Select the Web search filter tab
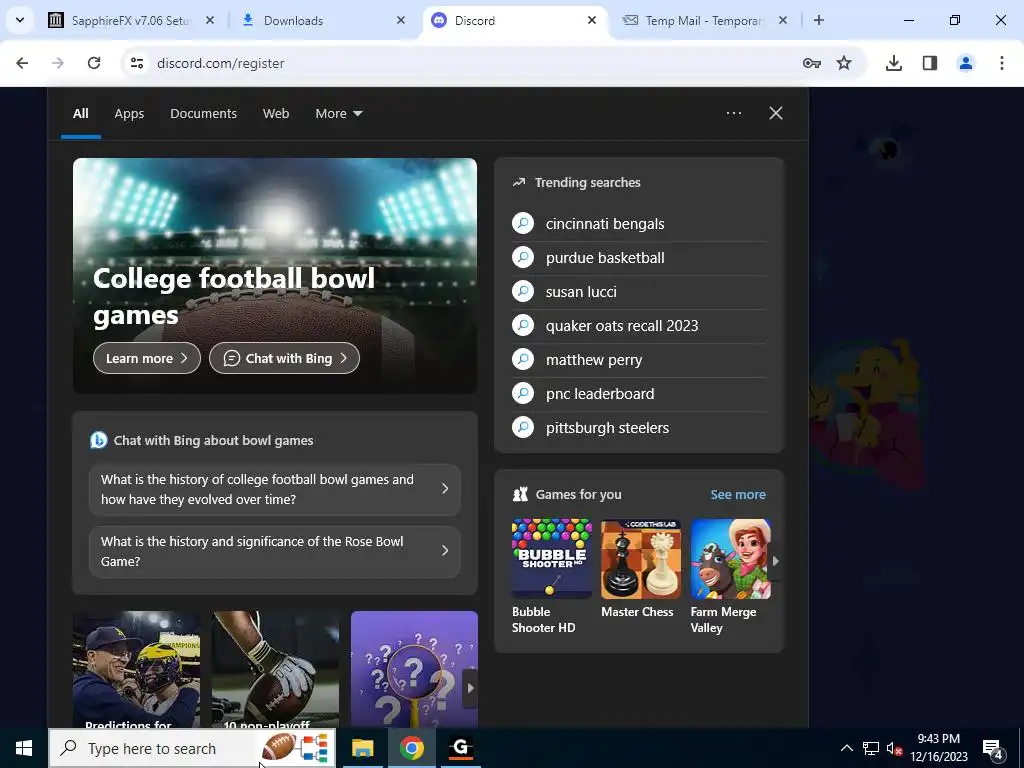This screenshot has height=768, width=1024. coord(276,114)
